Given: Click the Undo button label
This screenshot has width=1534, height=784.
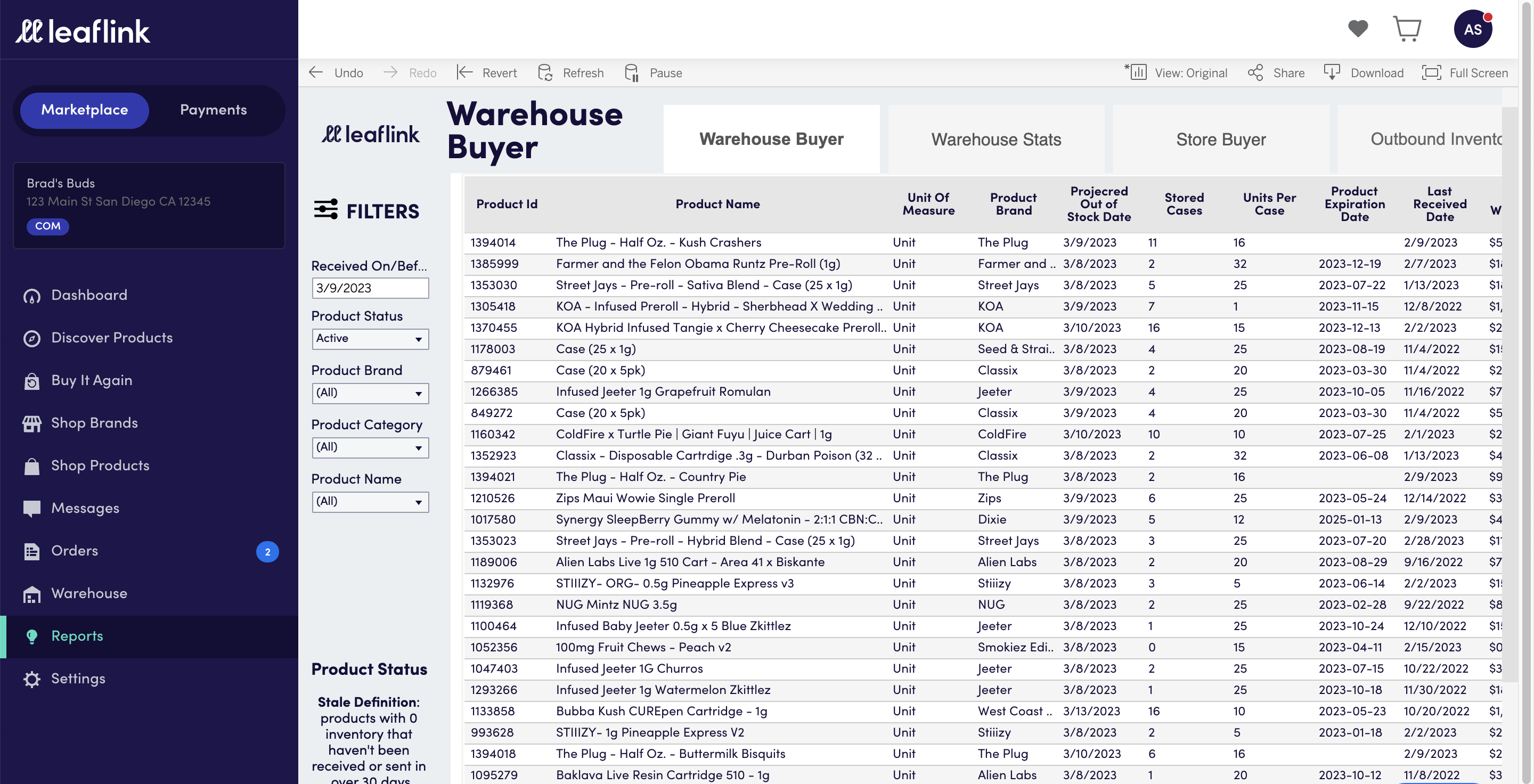Looking at the screenshot, I should pos(348,73).
